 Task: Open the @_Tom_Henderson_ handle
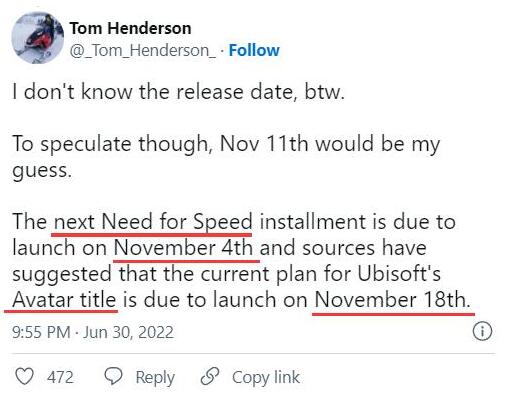[143, 51]
